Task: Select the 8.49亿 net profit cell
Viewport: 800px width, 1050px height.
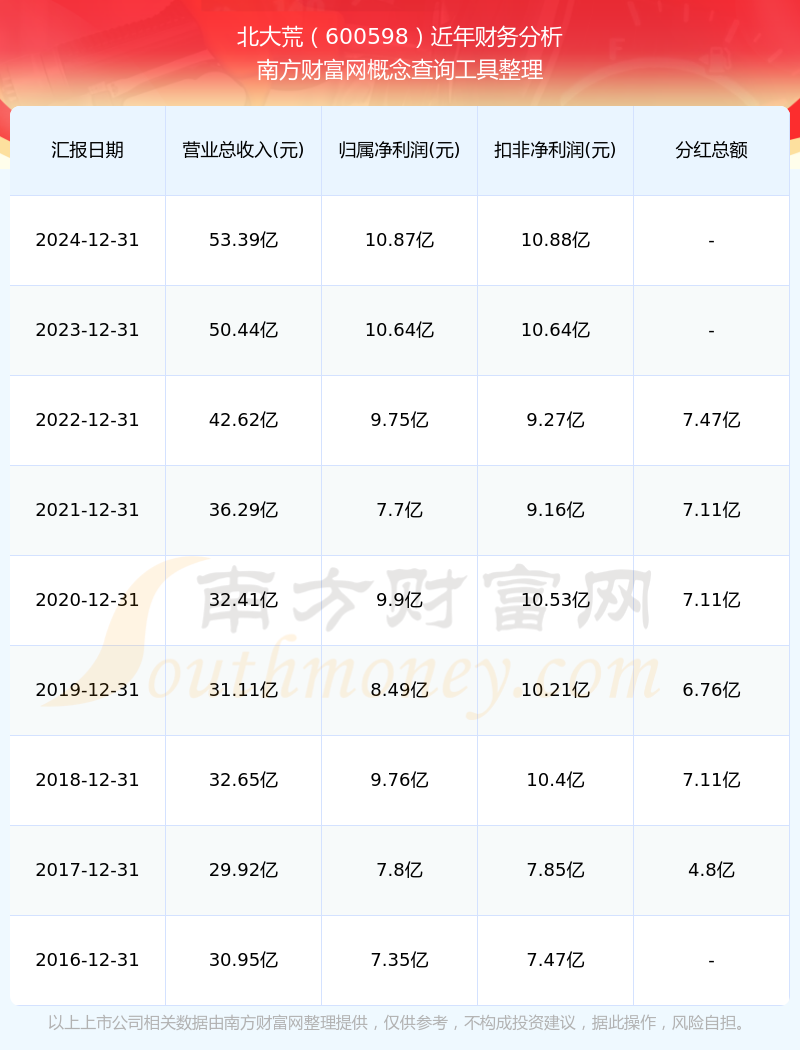Action: pyautogui.click(x=400, y=690)
